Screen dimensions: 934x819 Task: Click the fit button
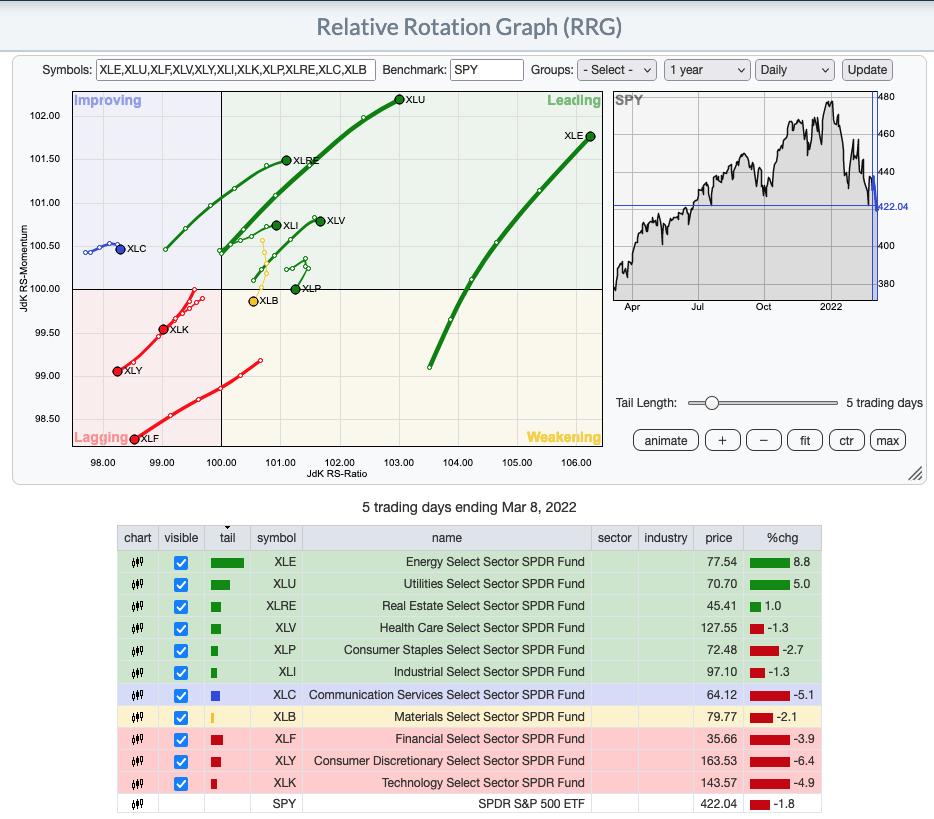tap(805, 441)
